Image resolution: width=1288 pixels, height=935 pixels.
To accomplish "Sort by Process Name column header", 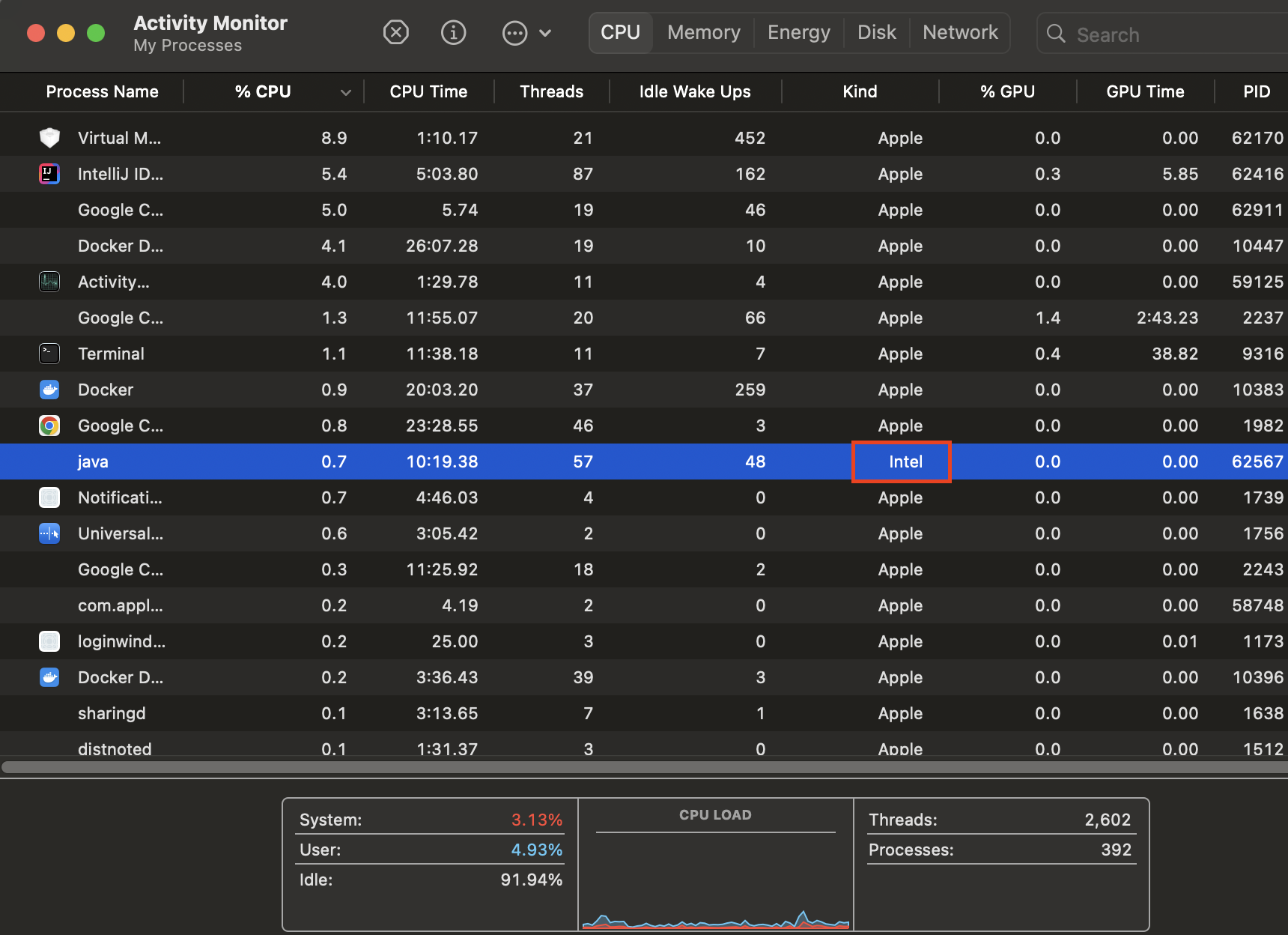I will point(103,91).
